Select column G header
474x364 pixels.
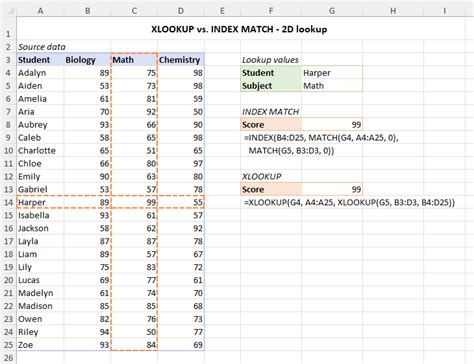point(332,11)
